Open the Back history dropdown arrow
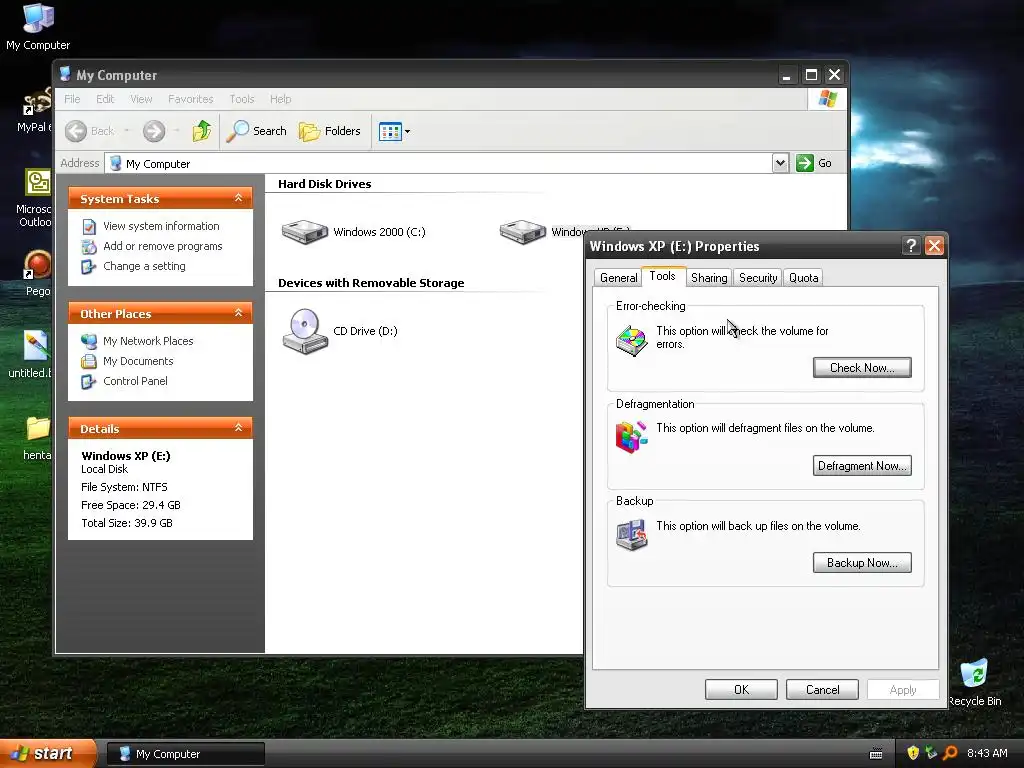Viewport: 1024px width, 768px height. tap(127, 131)
